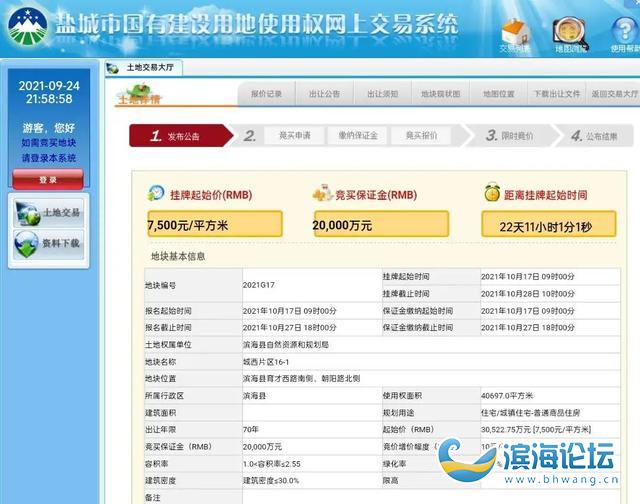Click the 交易列表 house icon
Viewport: 640px width, 504px height.
coord(514,33)
